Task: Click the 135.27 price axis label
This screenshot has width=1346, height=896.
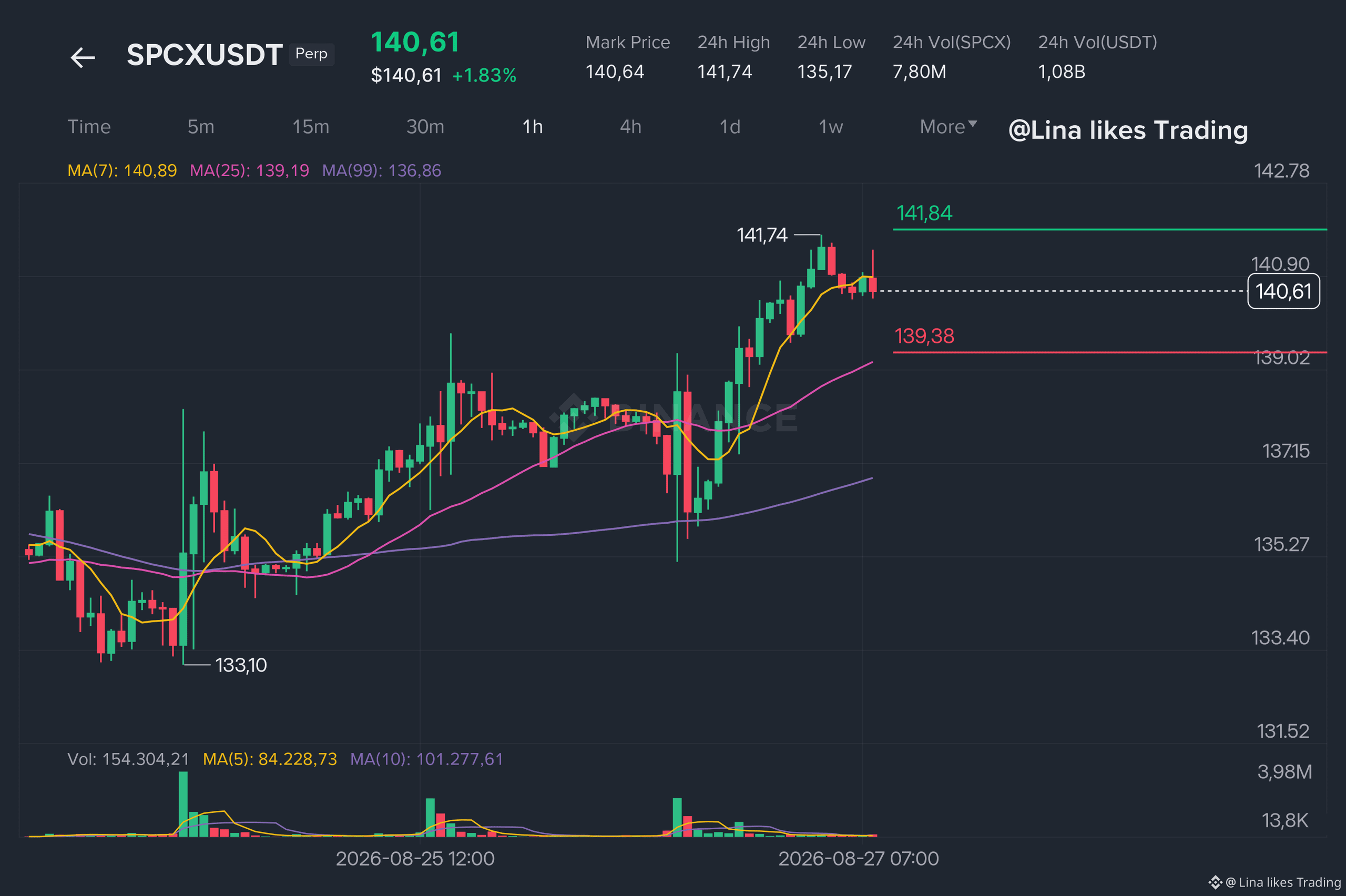Action: [1281, 545]
